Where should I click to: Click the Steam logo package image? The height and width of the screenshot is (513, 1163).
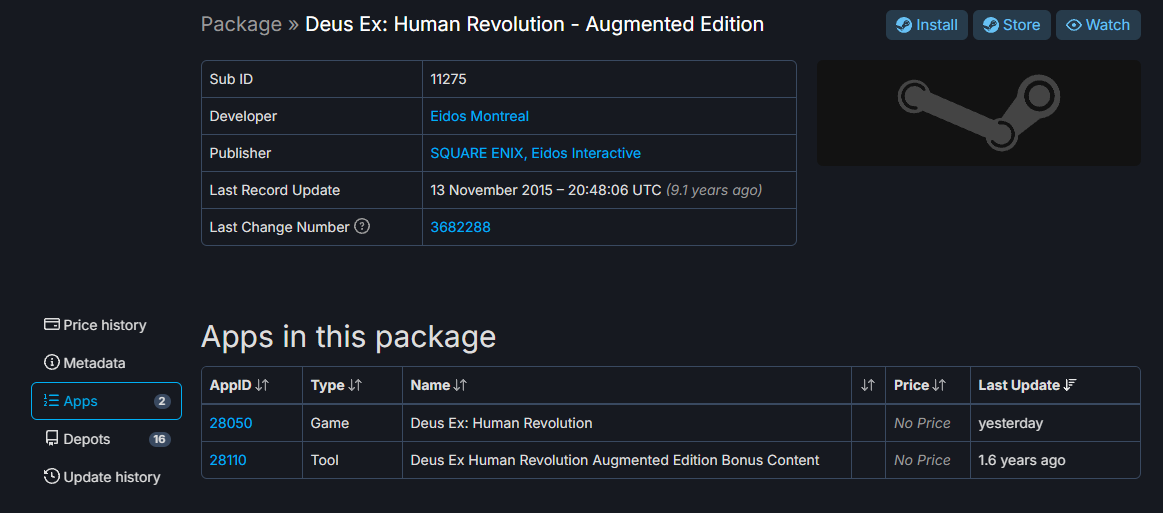978,113
